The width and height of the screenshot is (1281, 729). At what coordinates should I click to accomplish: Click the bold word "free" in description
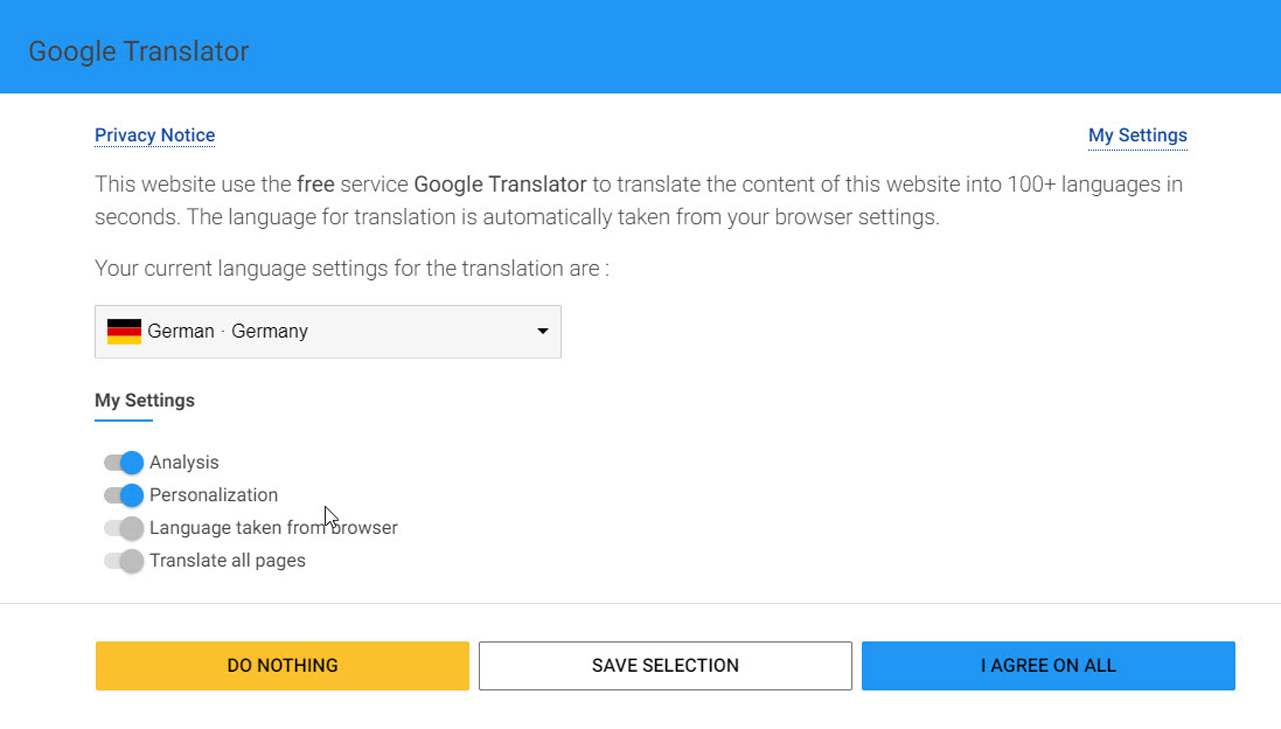pyautogui.click(x=315, y=184)
